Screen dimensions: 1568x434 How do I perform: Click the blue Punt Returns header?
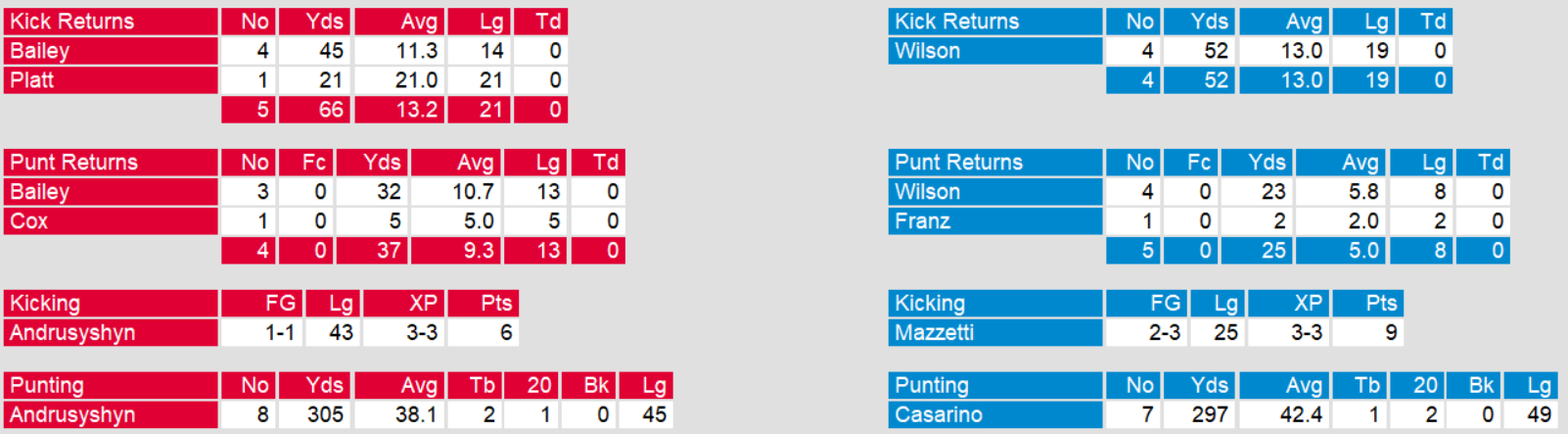[958, 163]
